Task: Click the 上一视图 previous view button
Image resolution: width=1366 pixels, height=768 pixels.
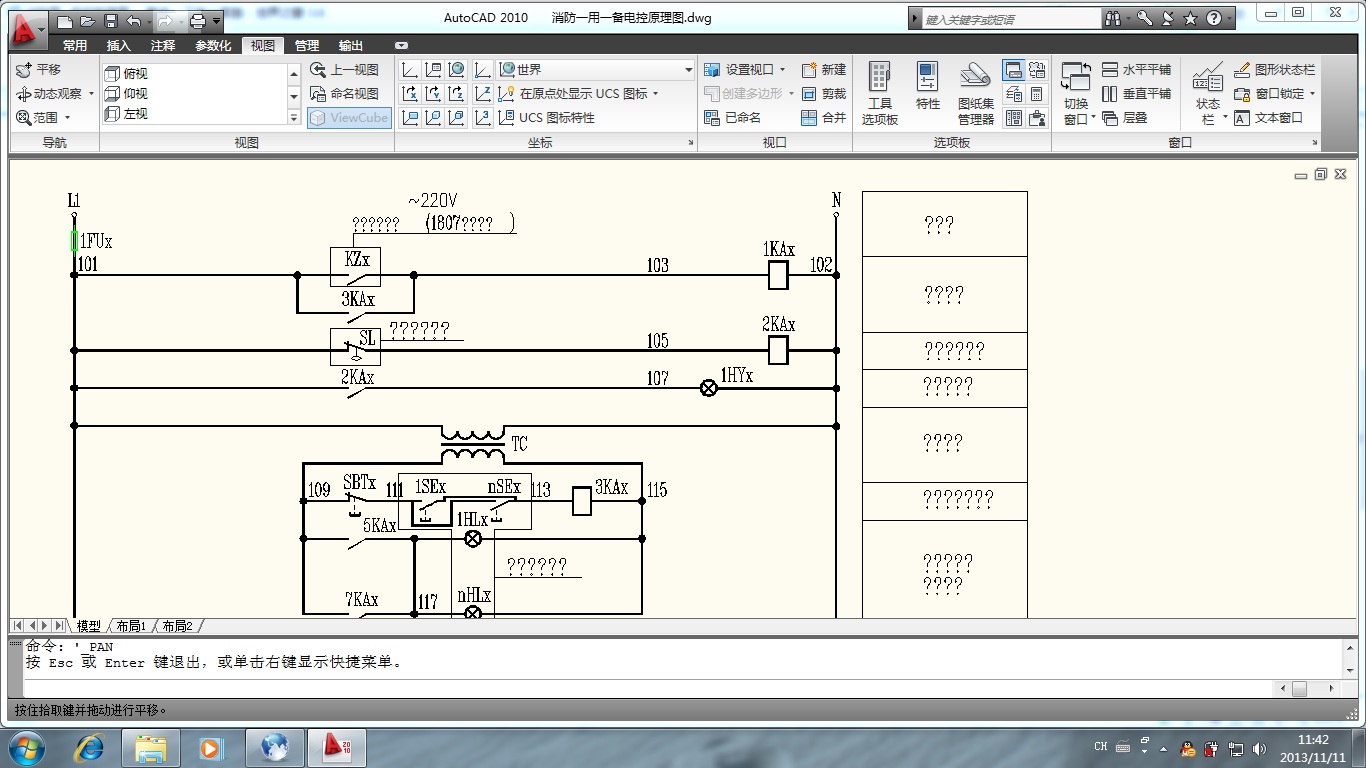Action: (345, 70)
